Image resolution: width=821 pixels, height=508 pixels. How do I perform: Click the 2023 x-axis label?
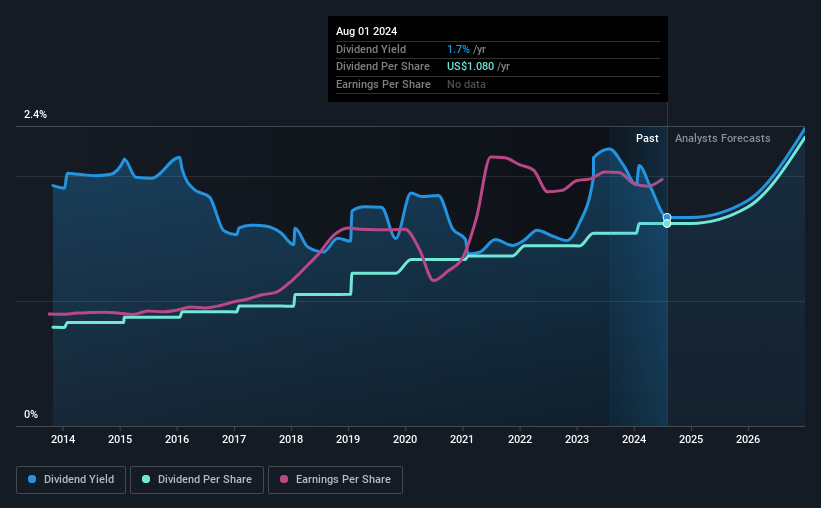[x=577, y=439]
